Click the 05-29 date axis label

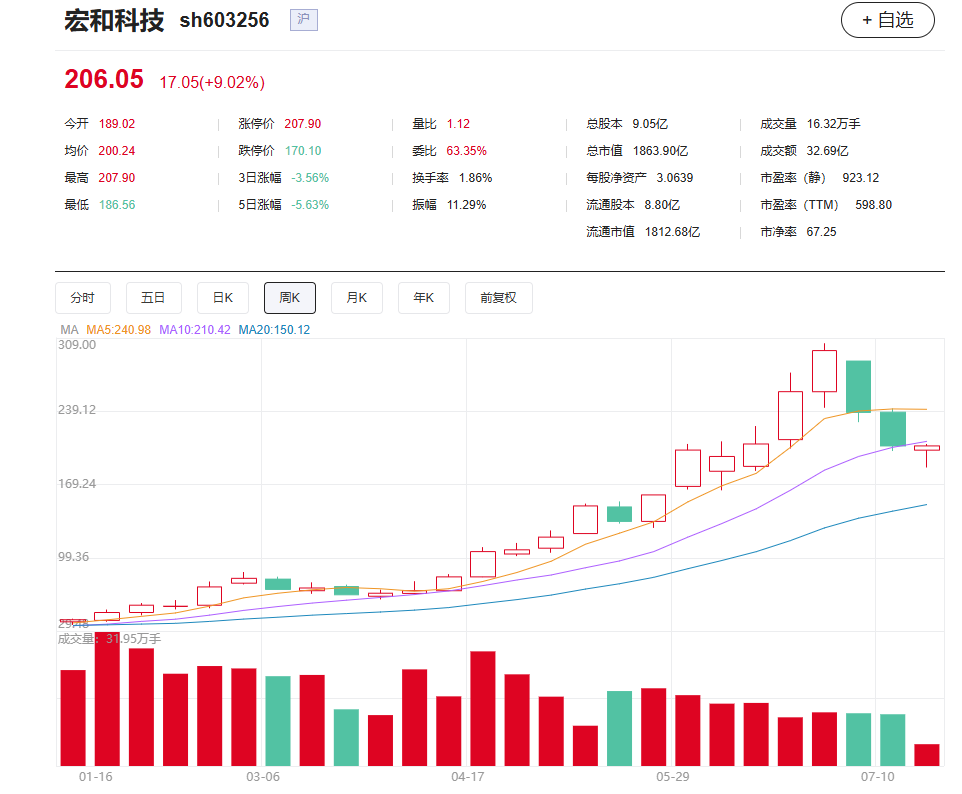(672, 777)
